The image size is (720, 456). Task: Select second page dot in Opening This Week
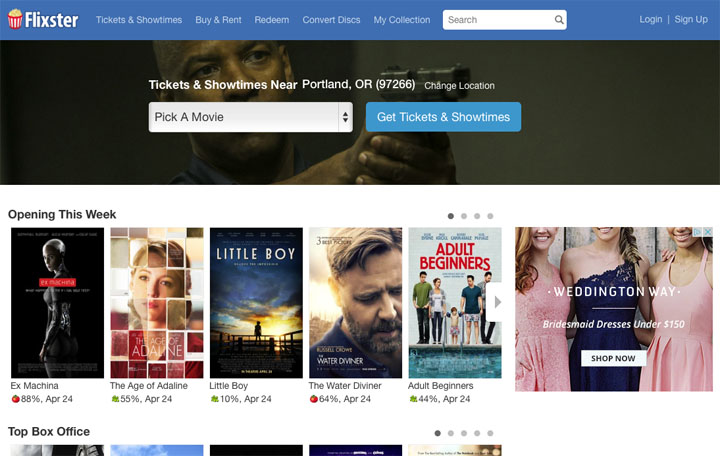464,216
